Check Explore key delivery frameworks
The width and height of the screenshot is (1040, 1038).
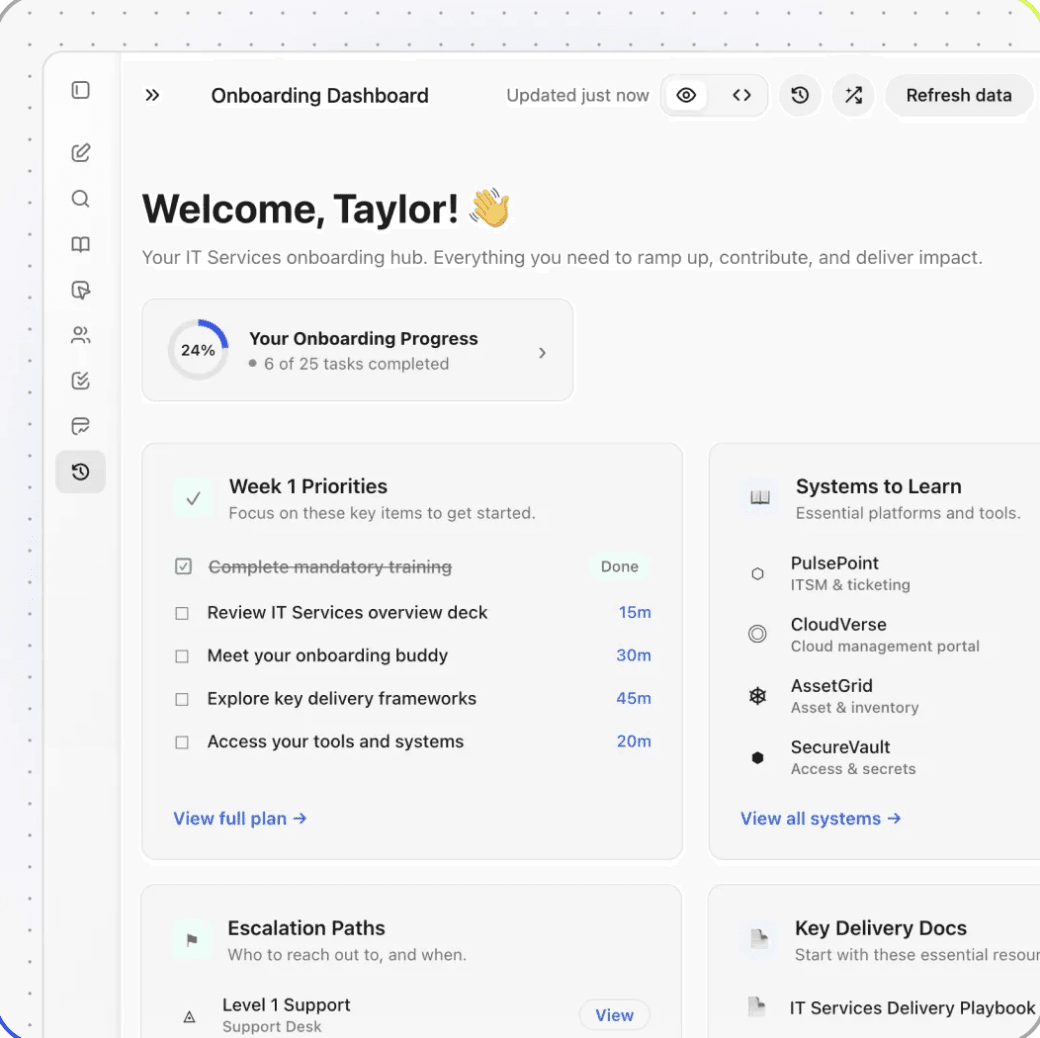(x=182, y=699)
